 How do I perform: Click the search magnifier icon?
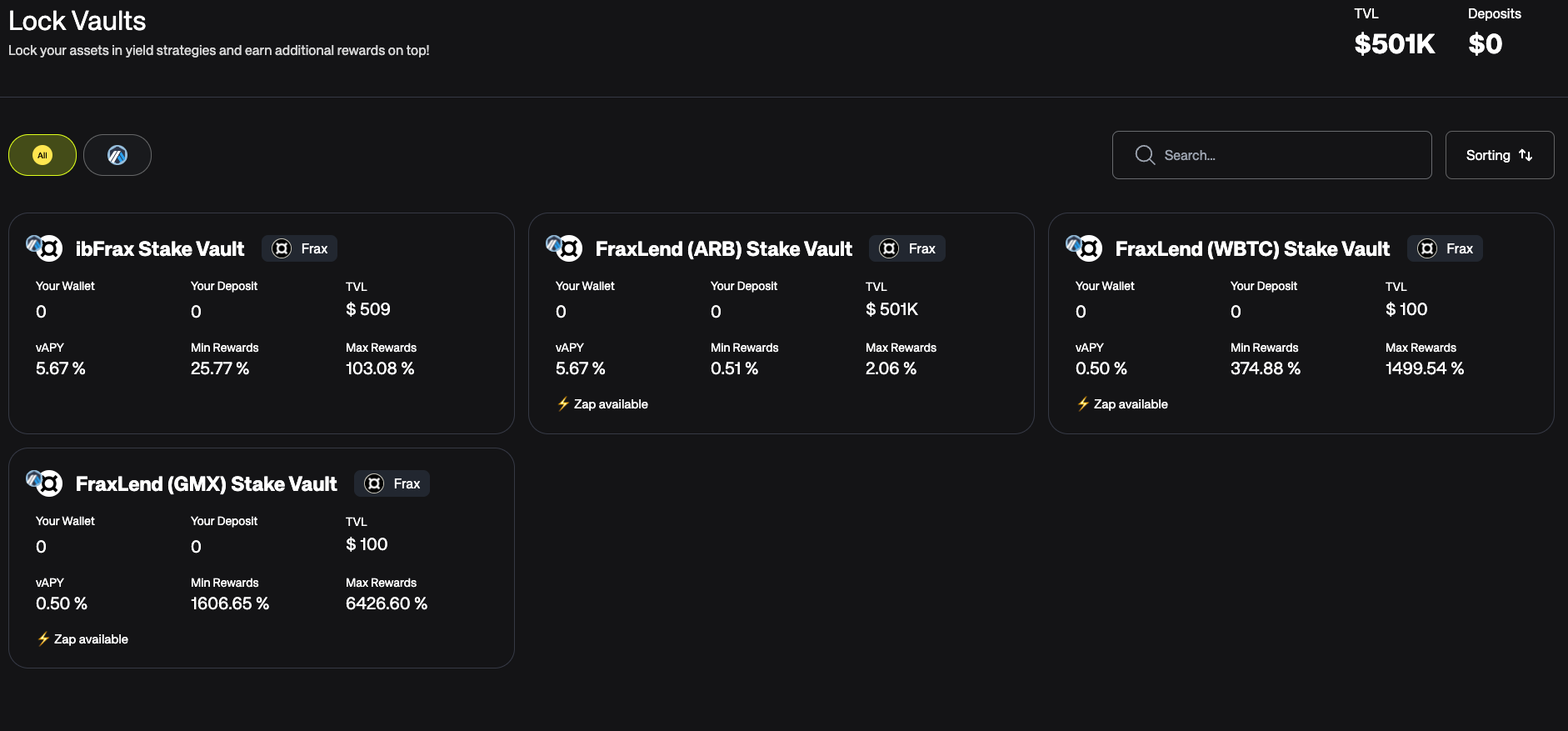click(1145, 155)
